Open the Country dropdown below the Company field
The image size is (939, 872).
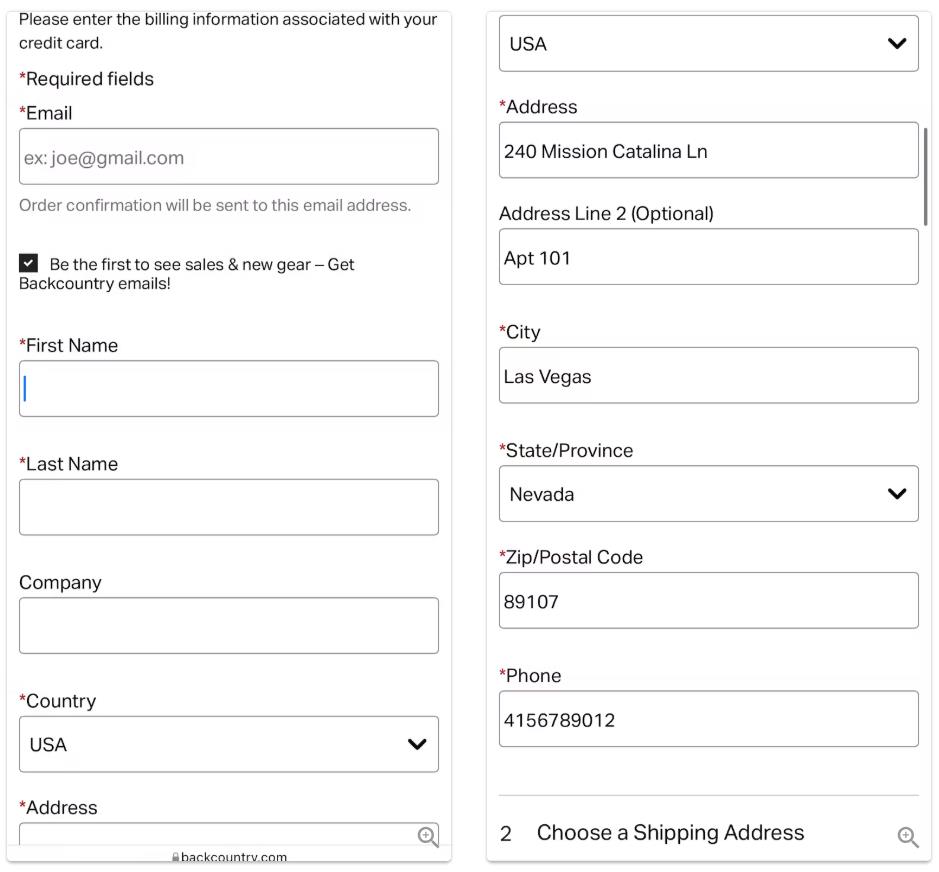(228, 744)
